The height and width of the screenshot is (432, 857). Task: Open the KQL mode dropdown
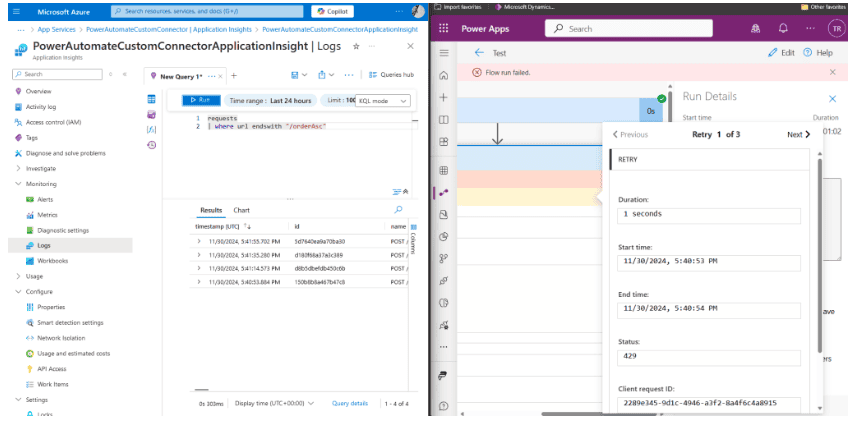click(384, 101)
